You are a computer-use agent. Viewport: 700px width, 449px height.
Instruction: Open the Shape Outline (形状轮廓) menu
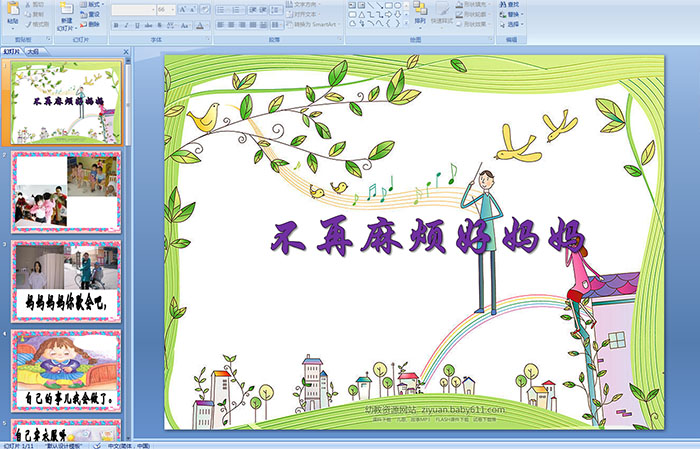pos(473,14)
